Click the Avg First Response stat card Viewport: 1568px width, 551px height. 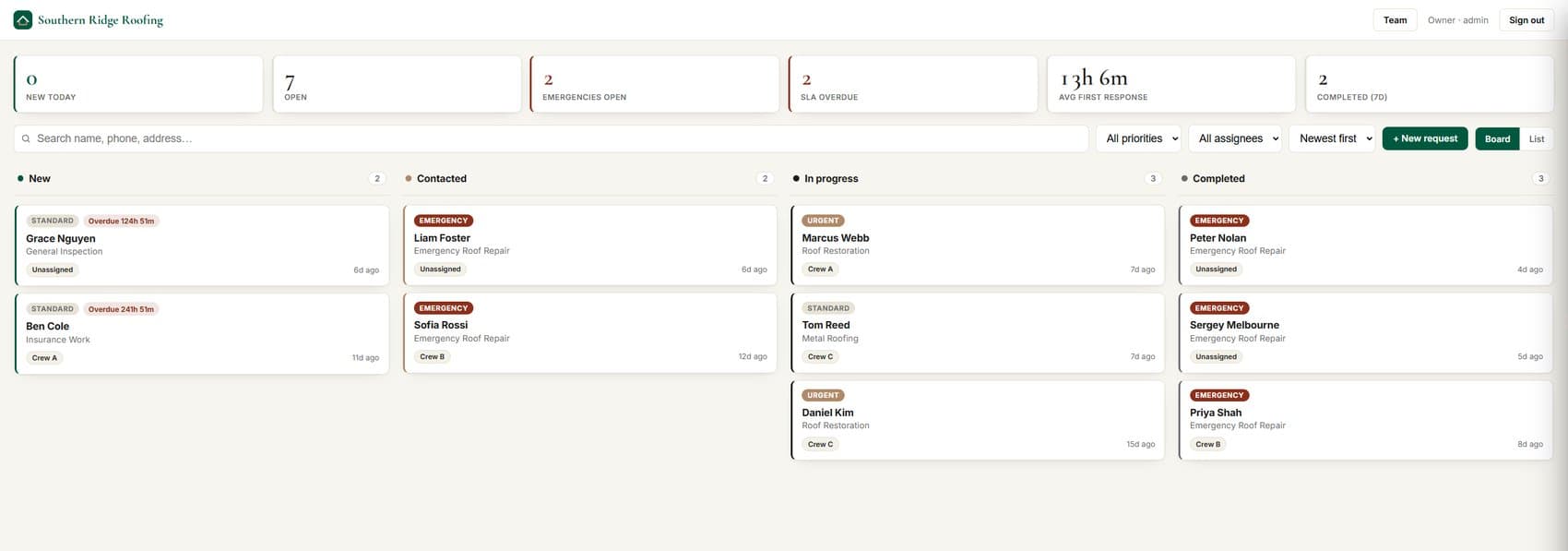[x=1171, y=84]
